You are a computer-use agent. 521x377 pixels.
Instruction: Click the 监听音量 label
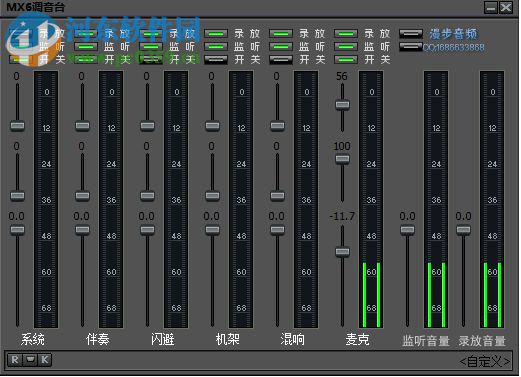point(426,341)
